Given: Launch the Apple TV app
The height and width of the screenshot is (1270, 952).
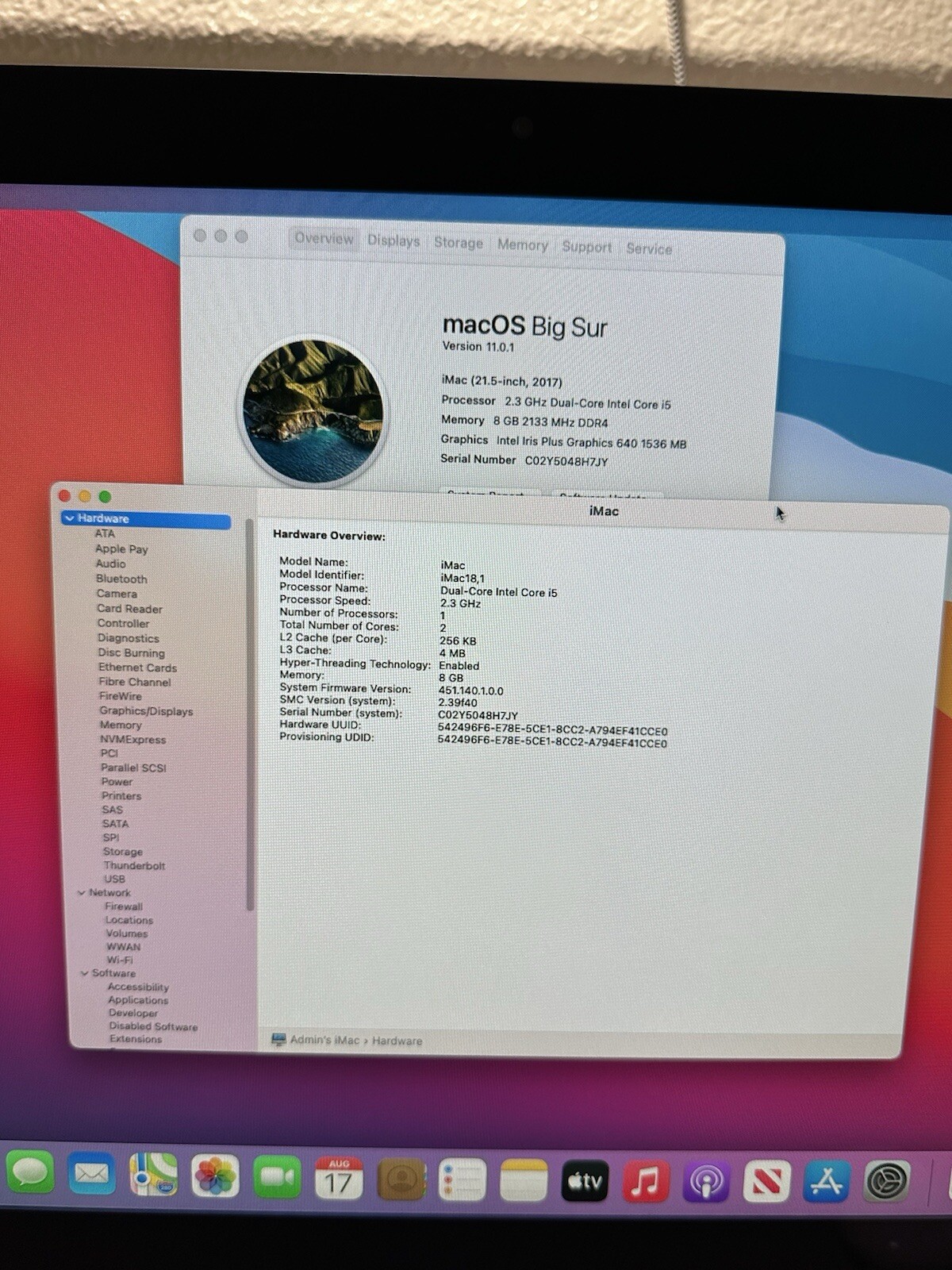Looking at the screenshot, I should point(585,1182).
